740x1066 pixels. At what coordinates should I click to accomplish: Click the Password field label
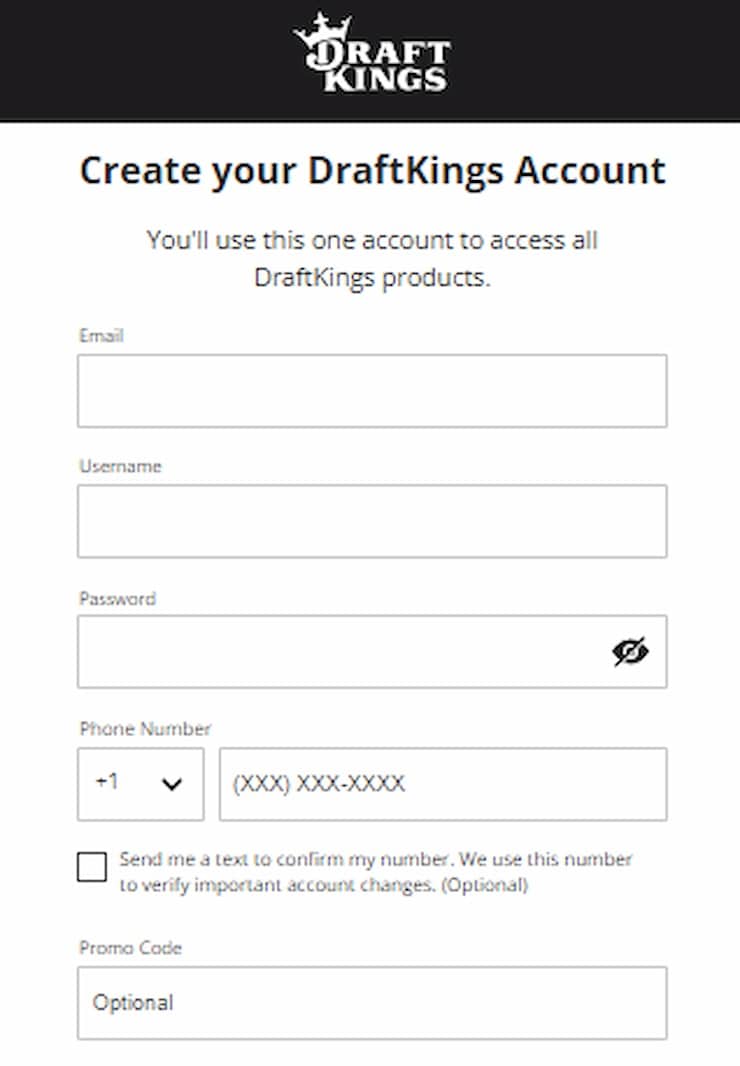click(117, 598)
